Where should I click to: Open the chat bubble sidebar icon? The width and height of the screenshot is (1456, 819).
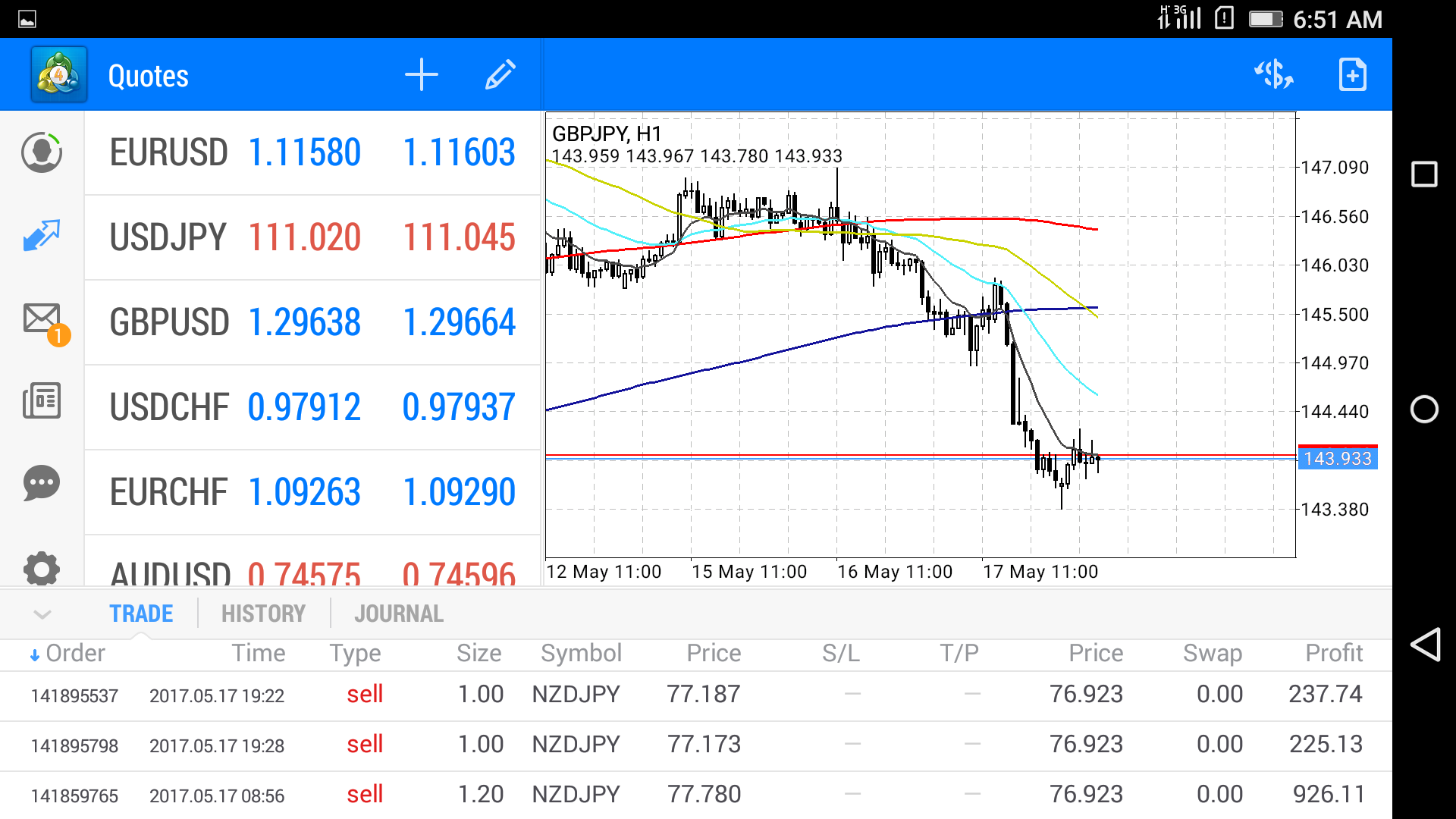(x=42, y=483)
